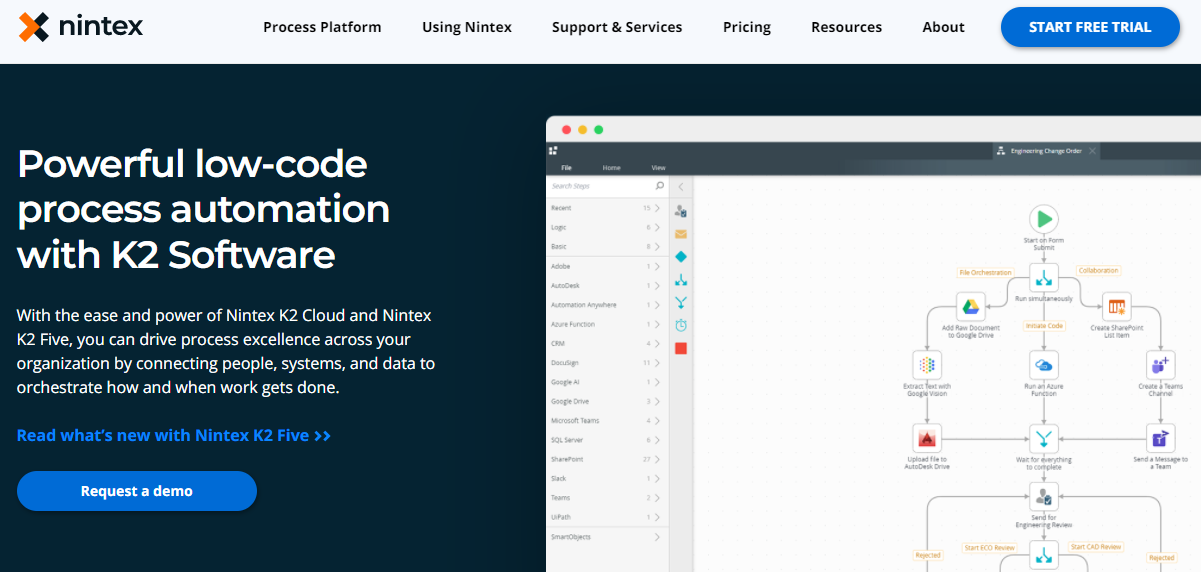Close the Engineering Change Order tab
Image resolution: width=1201 pixels, height=572 pixels.
(1092, 151)
